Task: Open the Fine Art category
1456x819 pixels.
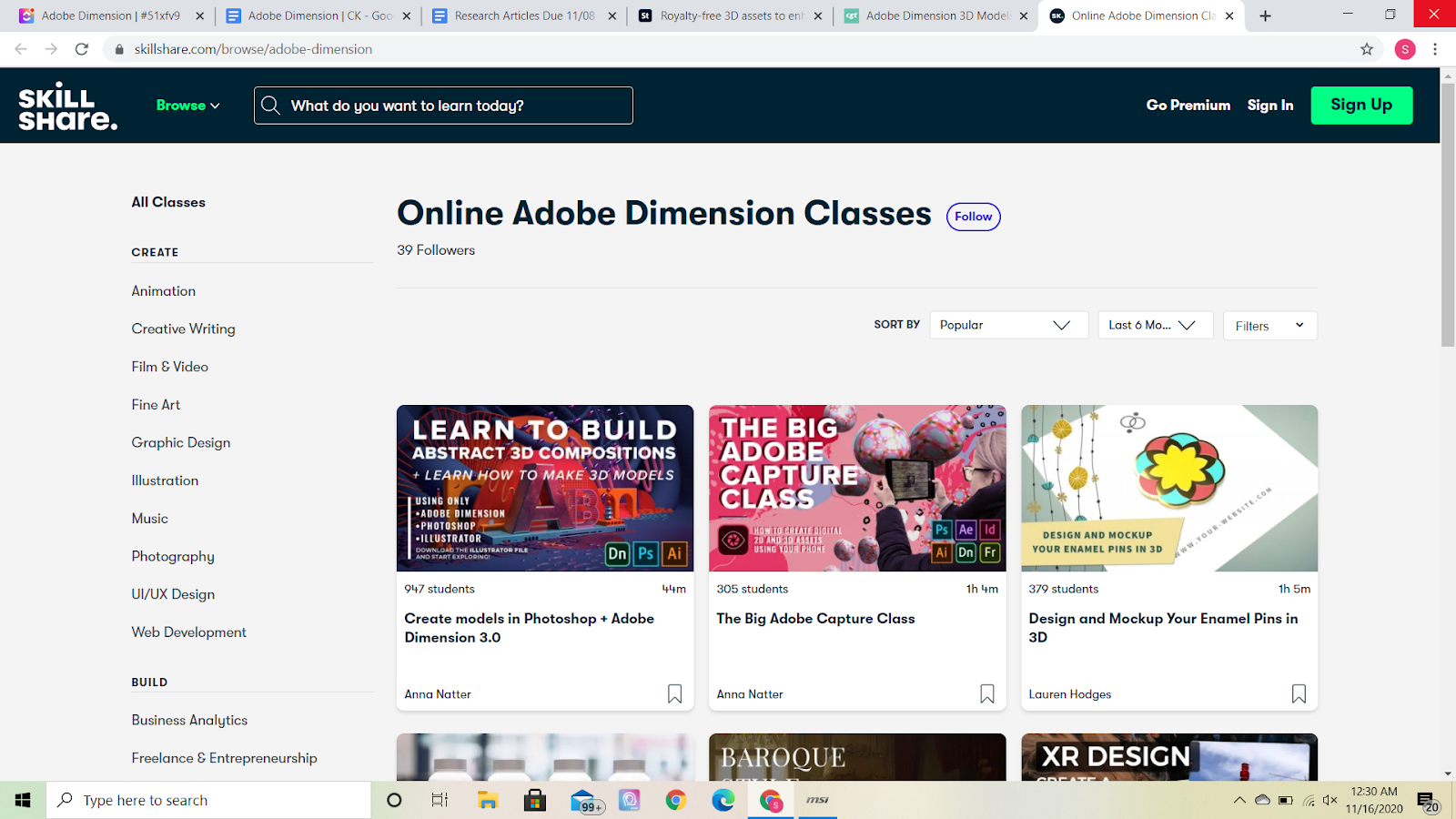Action: click(x=156, y=405)
